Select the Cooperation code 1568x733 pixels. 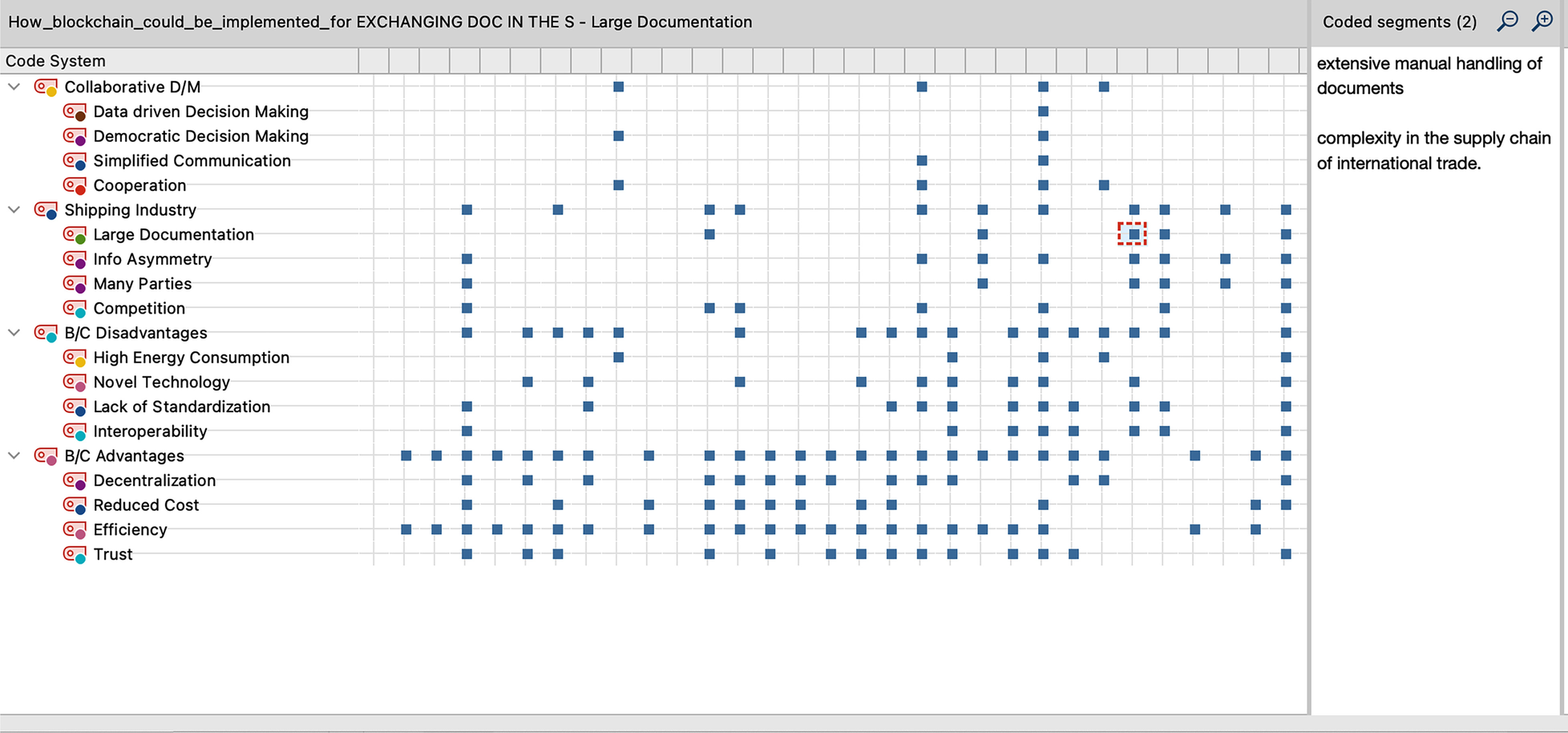[x=139, y=185]
